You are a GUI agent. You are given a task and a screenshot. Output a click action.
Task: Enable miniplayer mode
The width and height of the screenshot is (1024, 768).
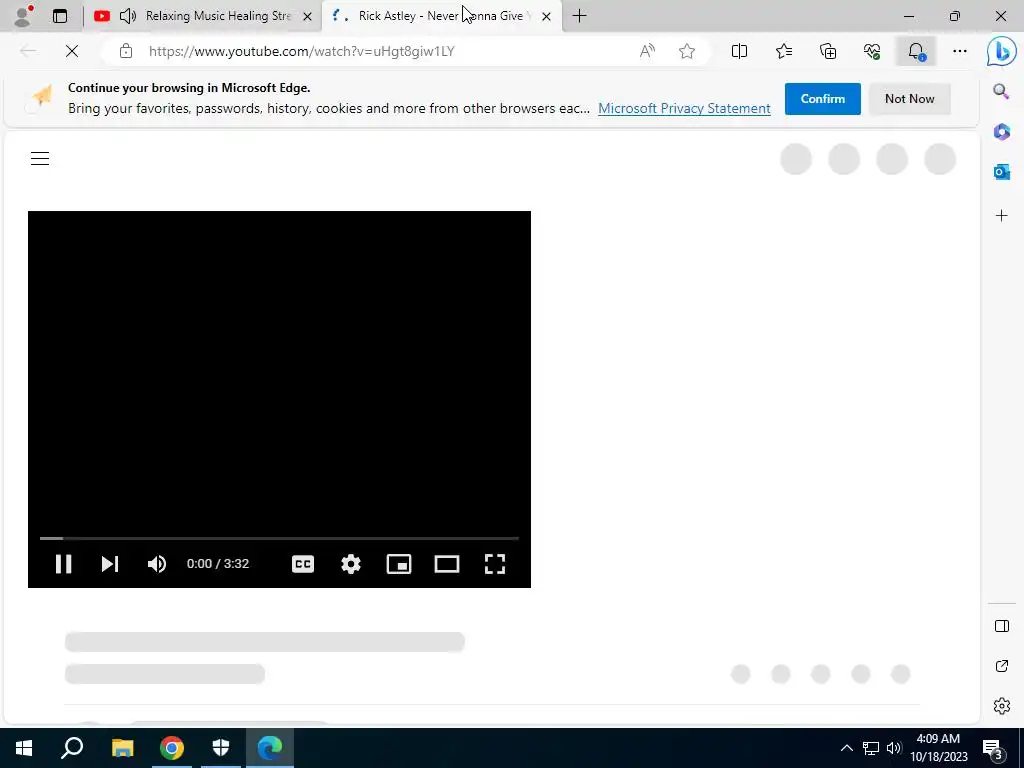[399, 564]
